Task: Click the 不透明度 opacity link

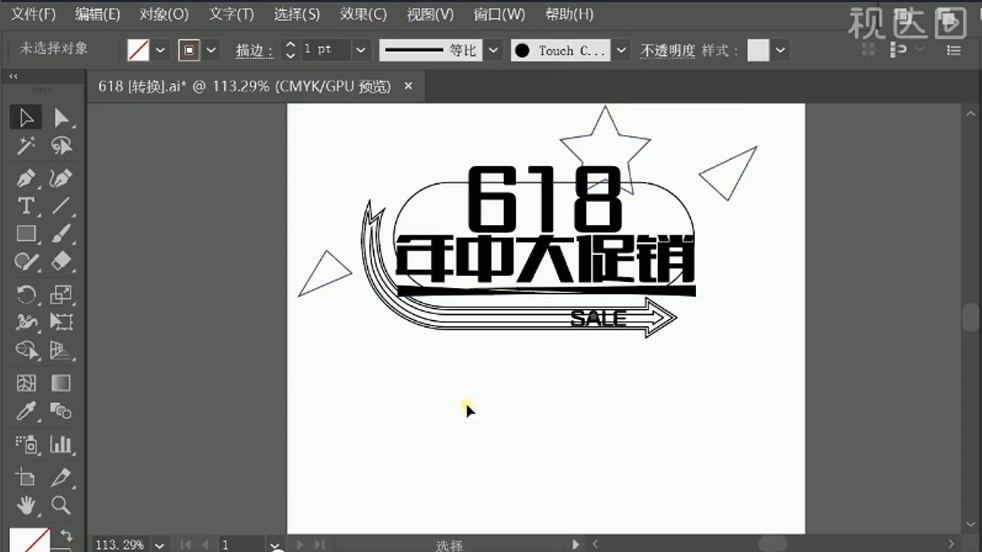Action: tap(668, 51)
